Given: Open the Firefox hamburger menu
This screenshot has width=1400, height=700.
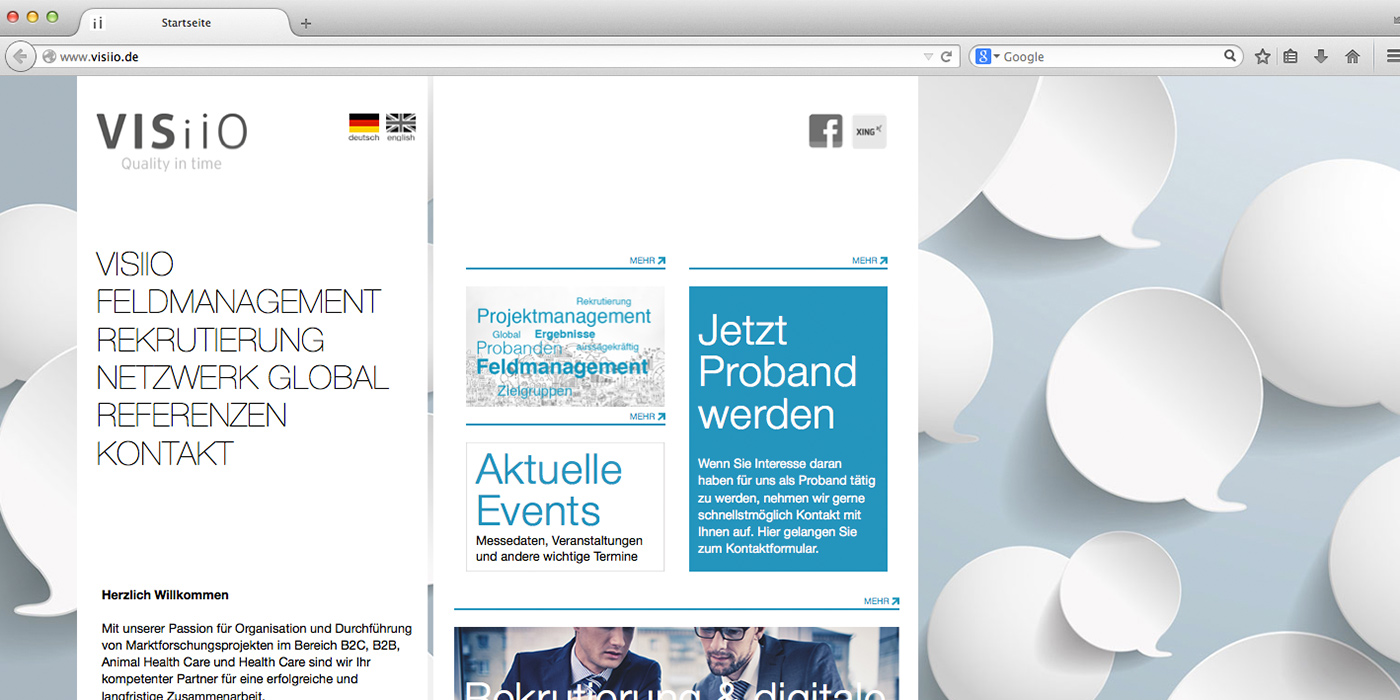Looking at the screenshot, I should tap(1392, 57).
